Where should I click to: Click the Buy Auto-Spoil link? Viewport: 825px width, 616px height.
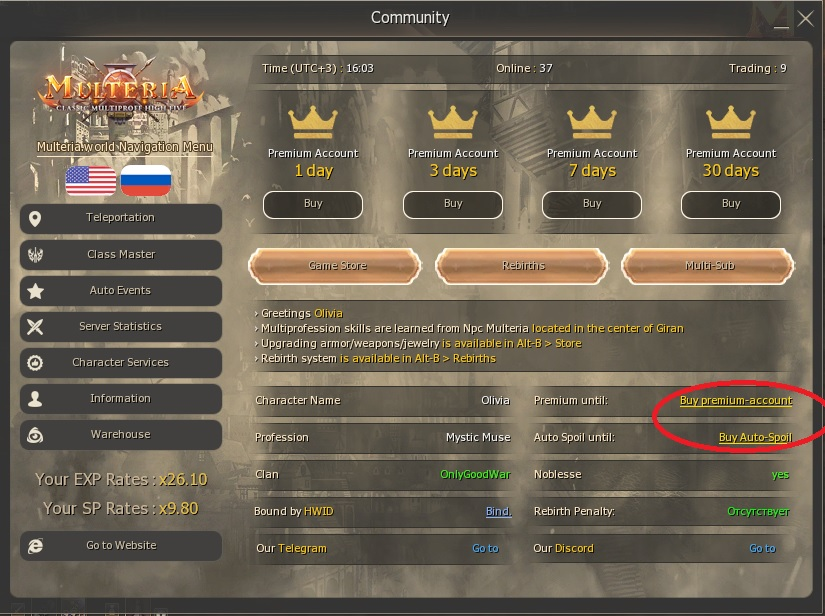[x=755, y=437]
